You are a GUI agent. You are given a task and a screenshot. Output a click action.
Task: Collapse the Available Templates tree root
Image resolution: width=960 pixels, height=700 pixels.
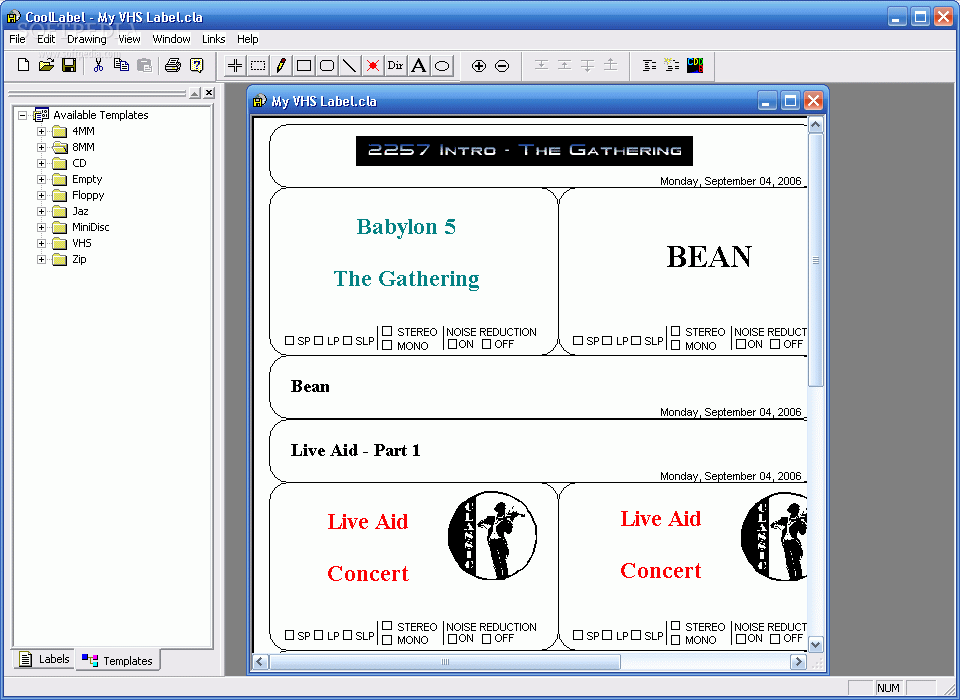click(x=23, y=115)
